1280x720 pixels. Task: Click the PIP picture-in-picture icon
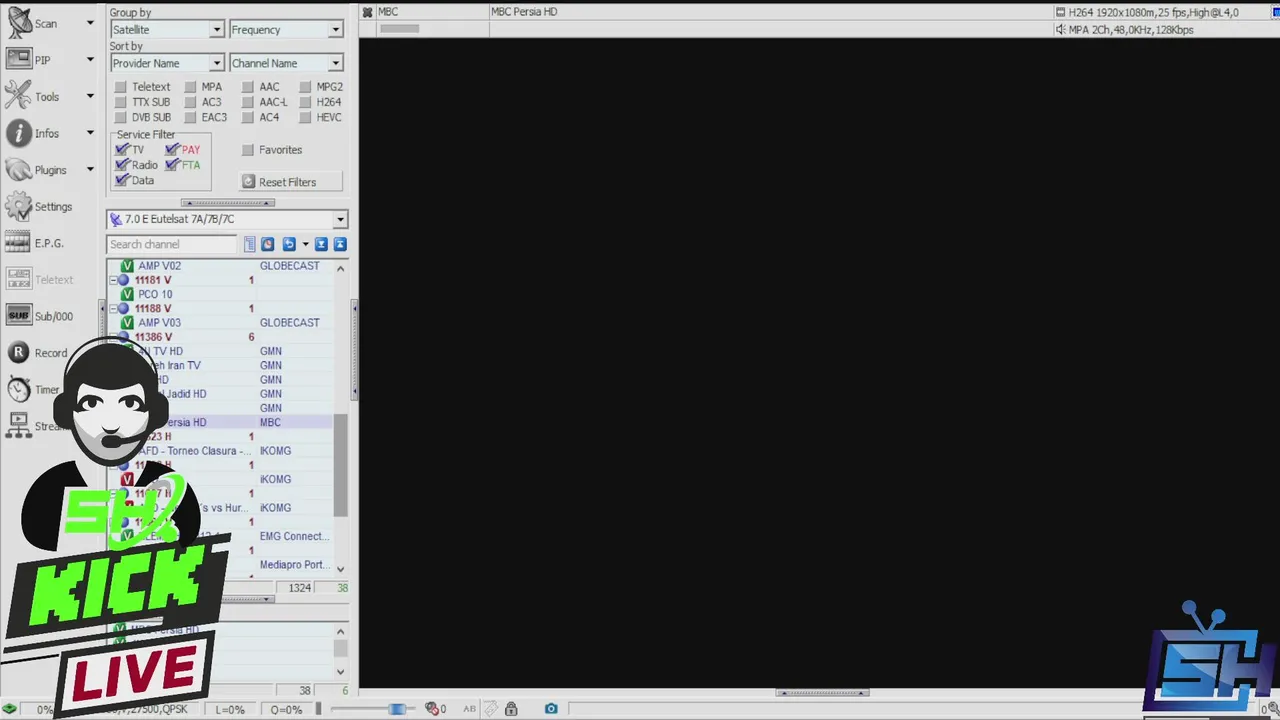tap(19, 60)
